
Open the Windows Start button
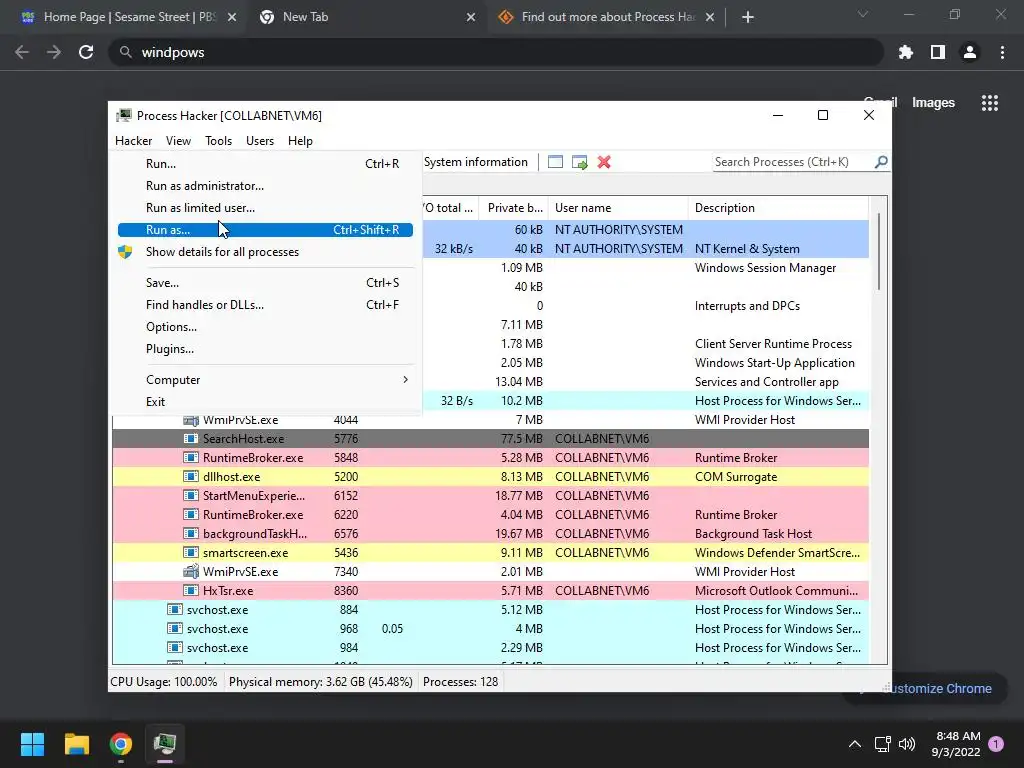(x=32, y=744)
